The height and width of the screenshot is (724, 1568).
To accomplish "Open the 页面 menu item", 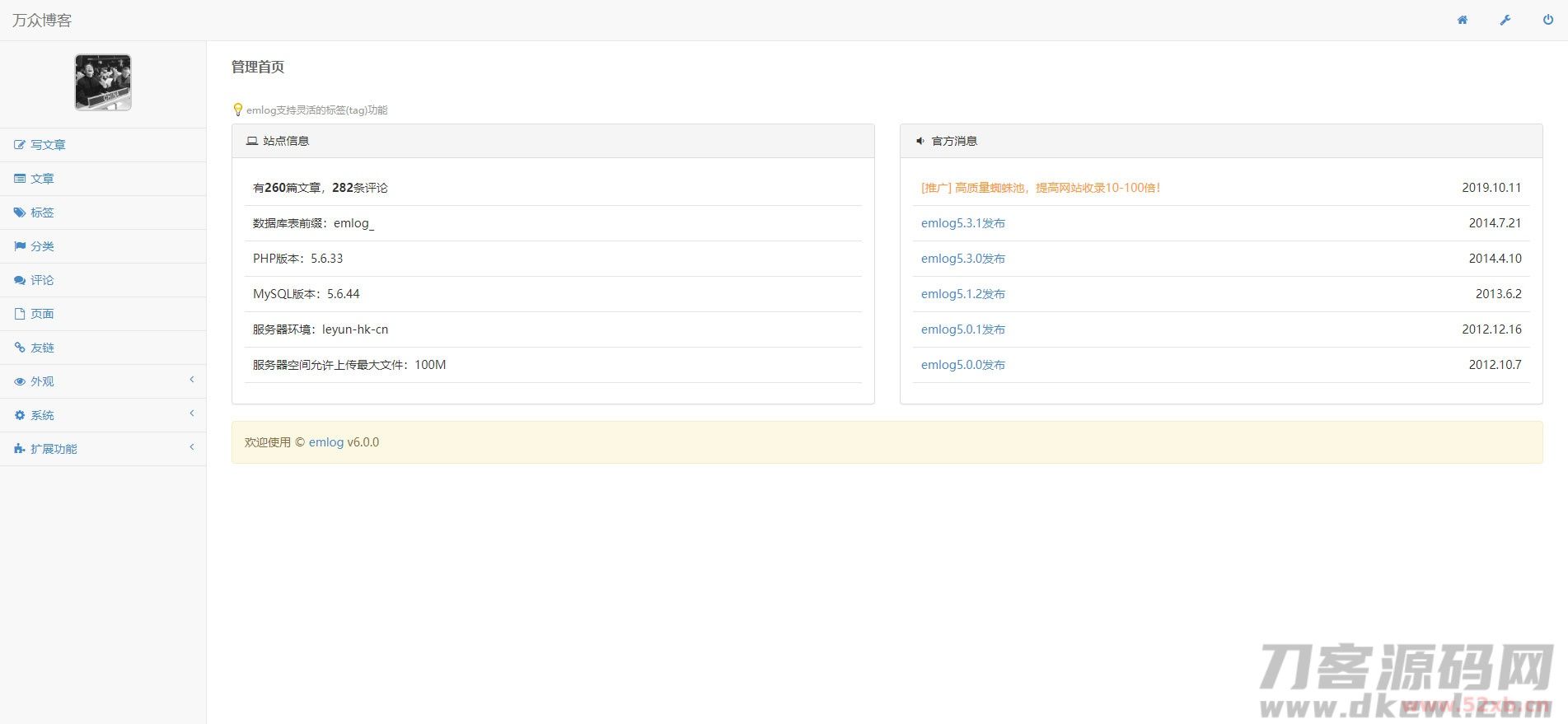I will [42, 314].
